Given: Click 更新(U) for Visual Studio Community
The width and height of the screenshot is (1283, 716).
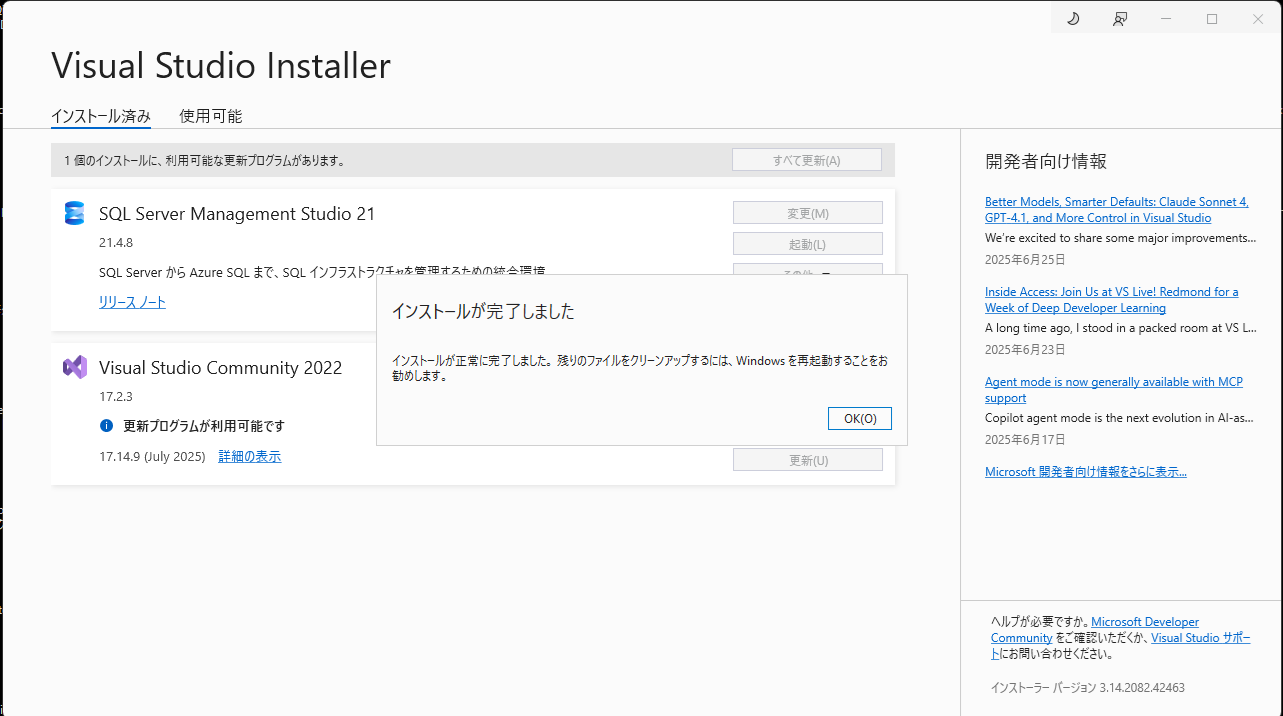Looking at the screenshot, I should coord(806,458).
